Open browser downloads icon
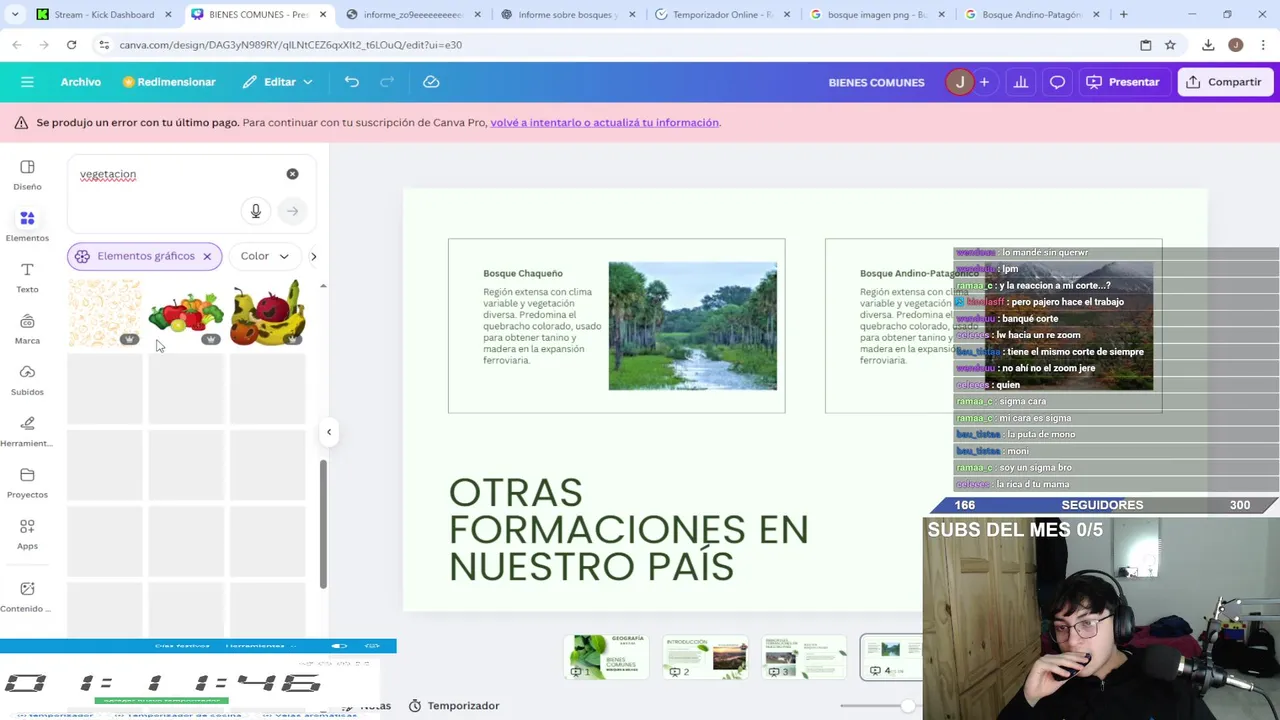This screenshot has width=1280, height=720. (x=1208, y=45)
